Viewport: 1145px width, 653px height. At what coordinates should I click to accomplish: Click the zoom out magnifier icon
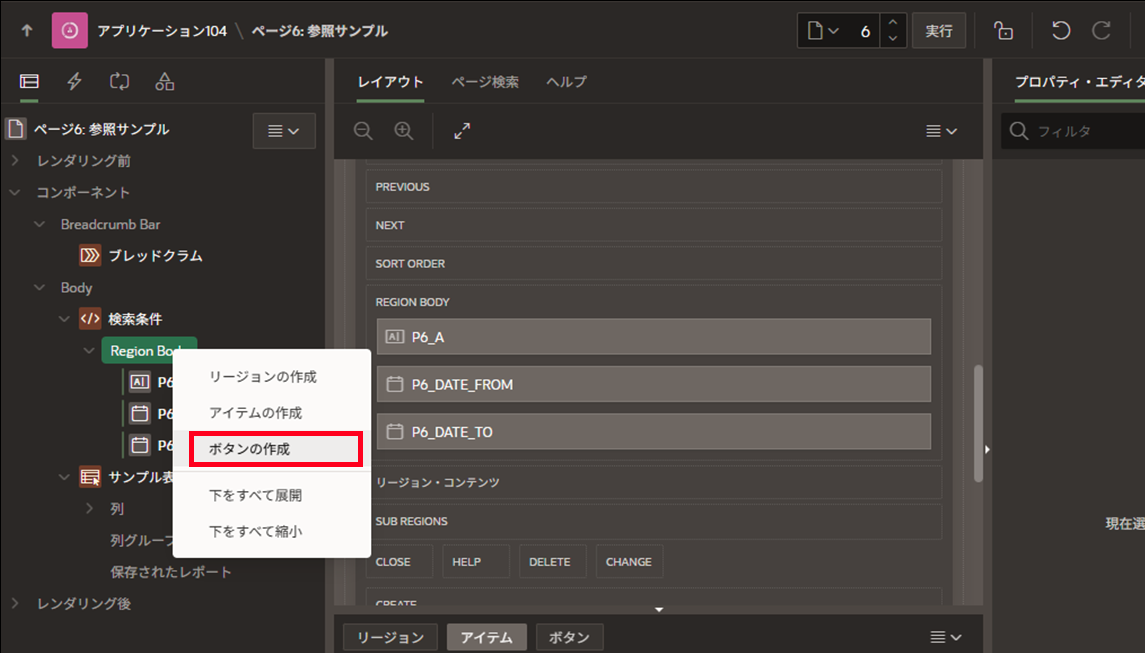(363, 131)
